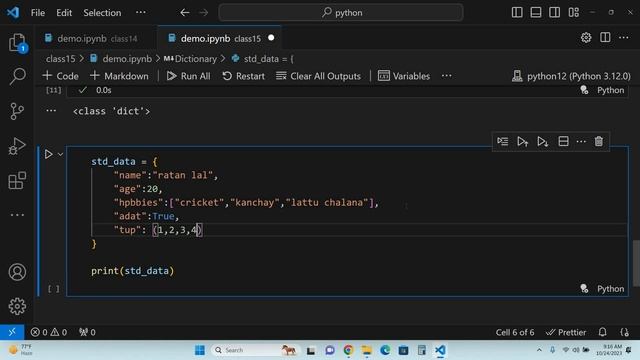
Task: Open the Edit menu
Action: click(x=64, y=13)
